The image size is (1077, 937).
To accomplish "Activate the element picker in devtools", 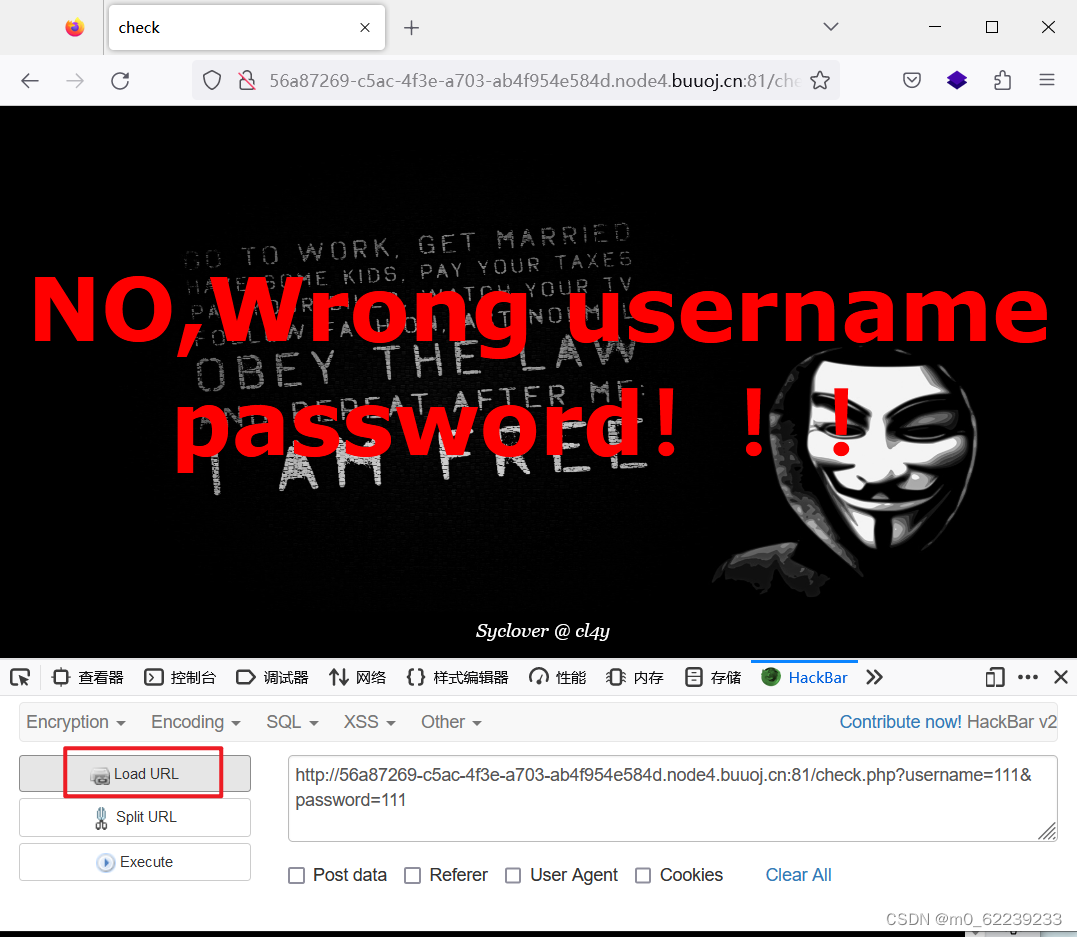I will click(x=20, y=678).
